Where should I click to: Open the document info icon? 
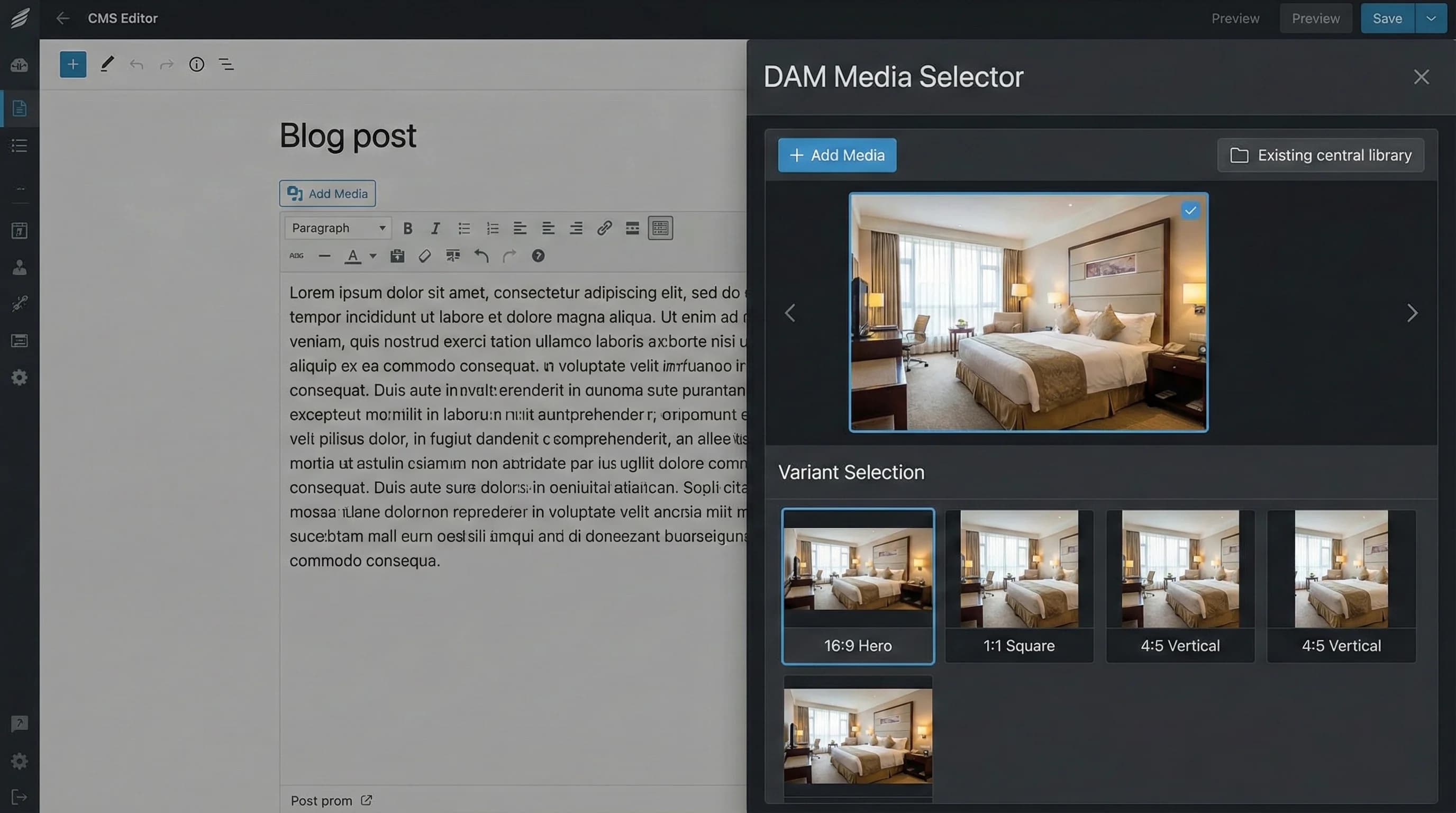pos(196,65)
